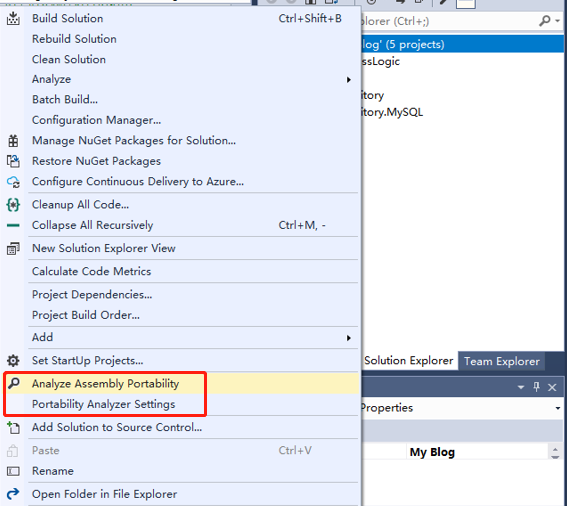Viewport: 567px width, 506px height.
Task: Select the project ending in ssLogic
Action: click(381, 61)
